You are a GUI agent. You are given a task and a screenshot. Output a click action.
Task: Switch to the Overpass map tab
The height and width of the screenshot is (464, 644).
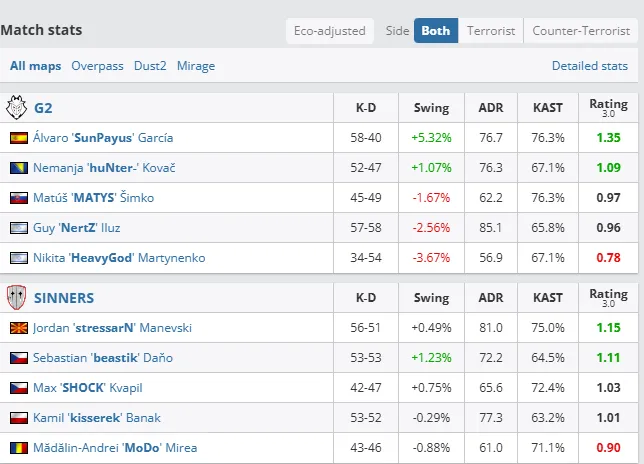97,66
